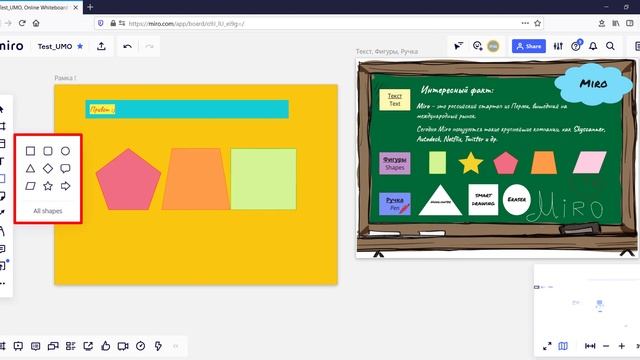Click the pink pentagon on yellow frame
Screen dimensions: 640x360
(x=129, y=179)
